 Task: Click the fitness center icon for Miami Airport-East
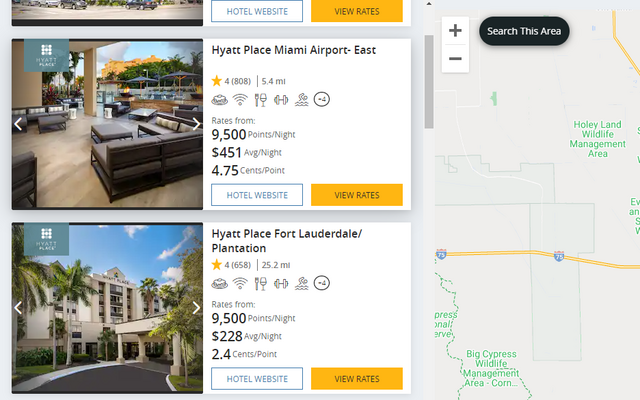281,100
